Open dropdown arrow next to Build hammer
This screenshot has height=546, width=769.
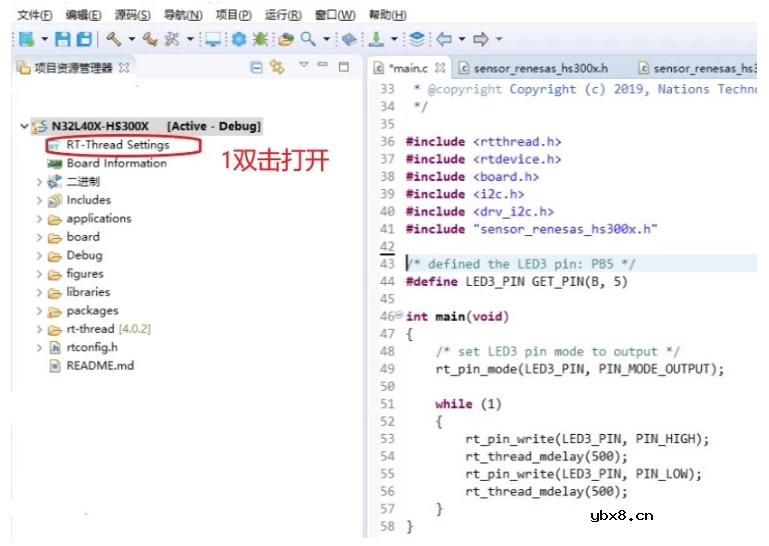click(x=130, y=40)
